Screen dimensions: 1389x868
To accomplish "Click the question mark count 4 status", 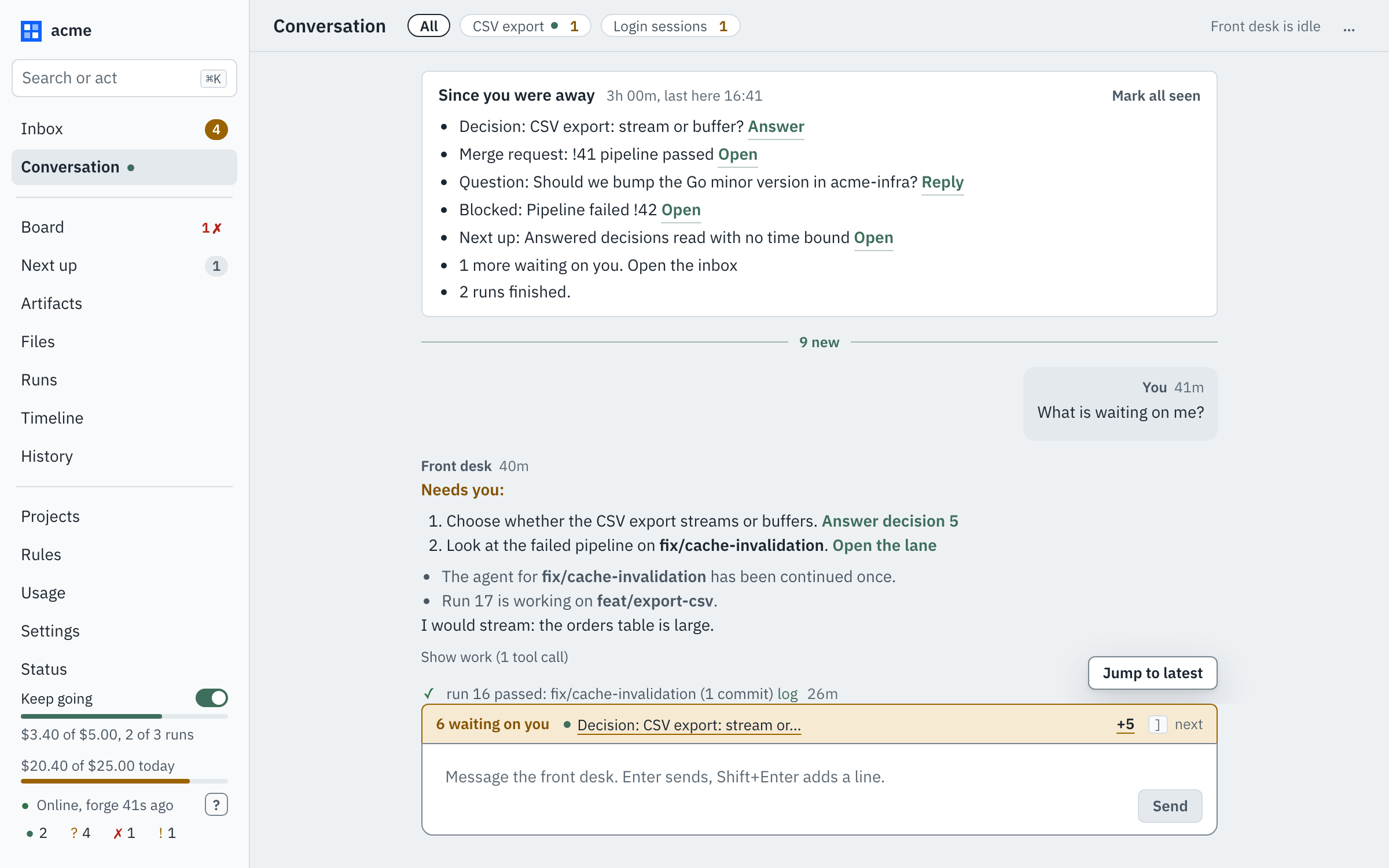I will pyautogui.click(x=80, y=833).
